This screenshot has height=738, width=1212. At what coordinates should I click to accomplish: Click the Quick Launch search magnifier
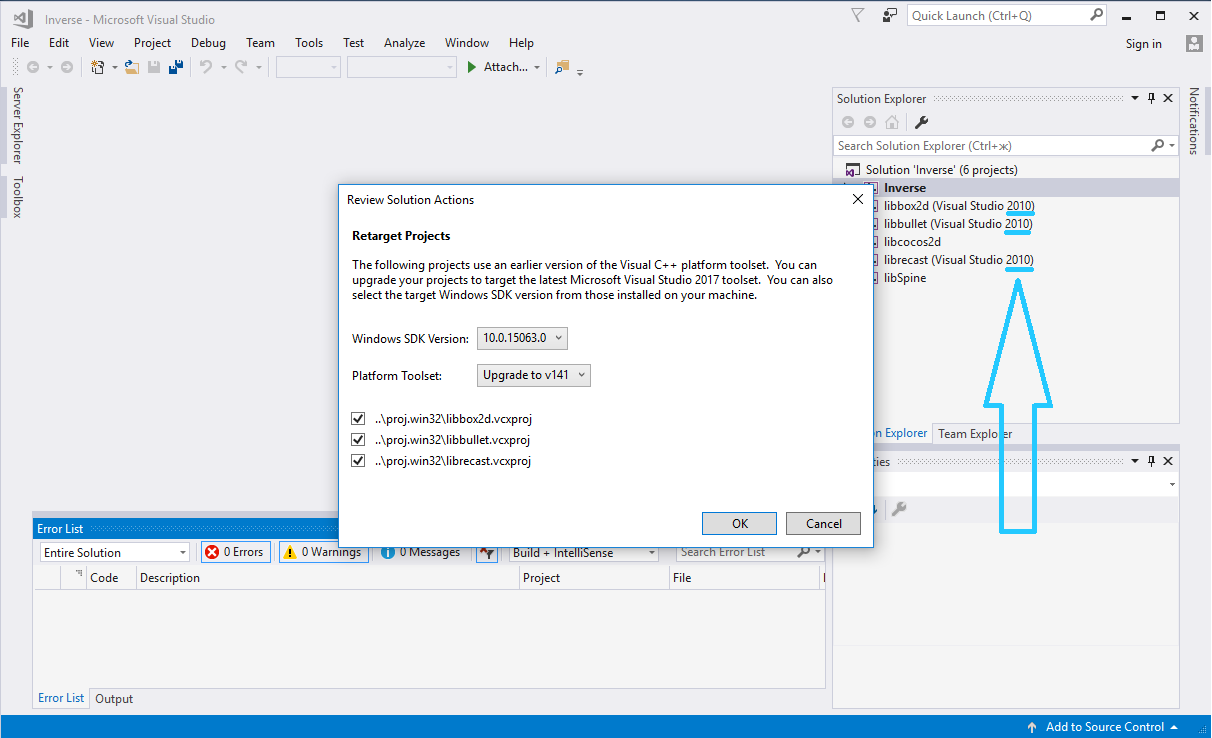1097,15
